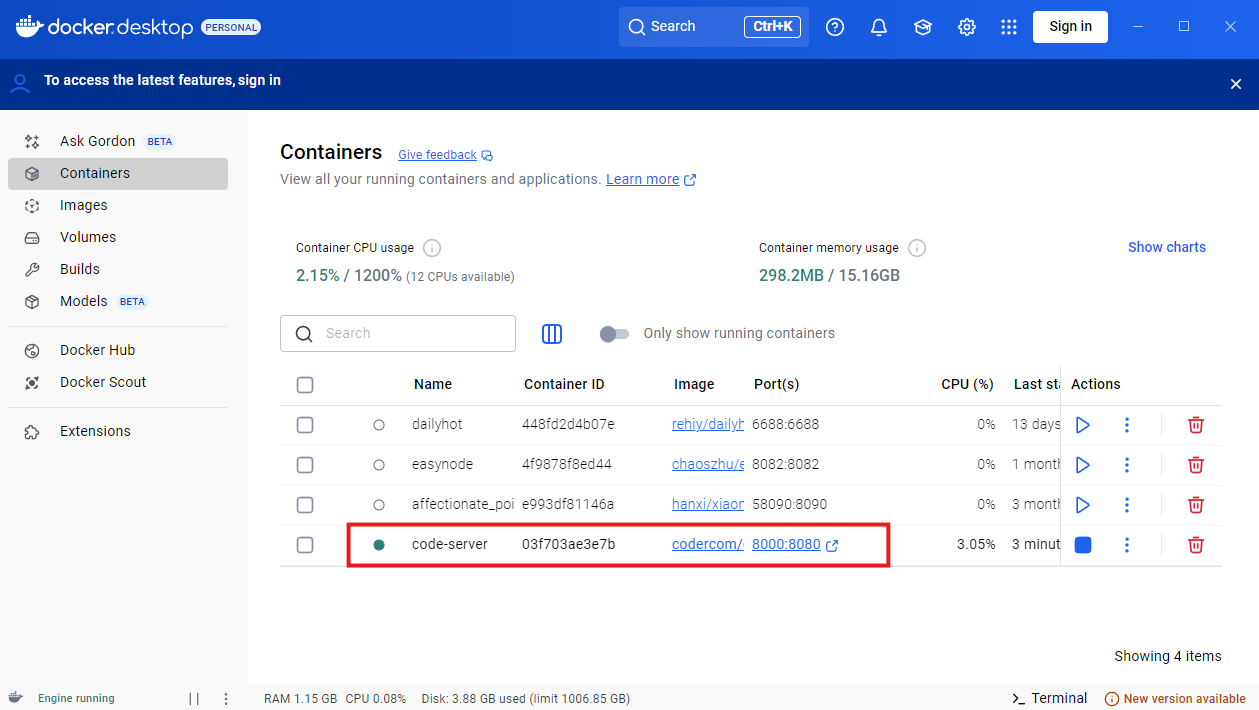Open more actions menu for affectionate_poi
1259x710 pixels.
(1127, 505)
